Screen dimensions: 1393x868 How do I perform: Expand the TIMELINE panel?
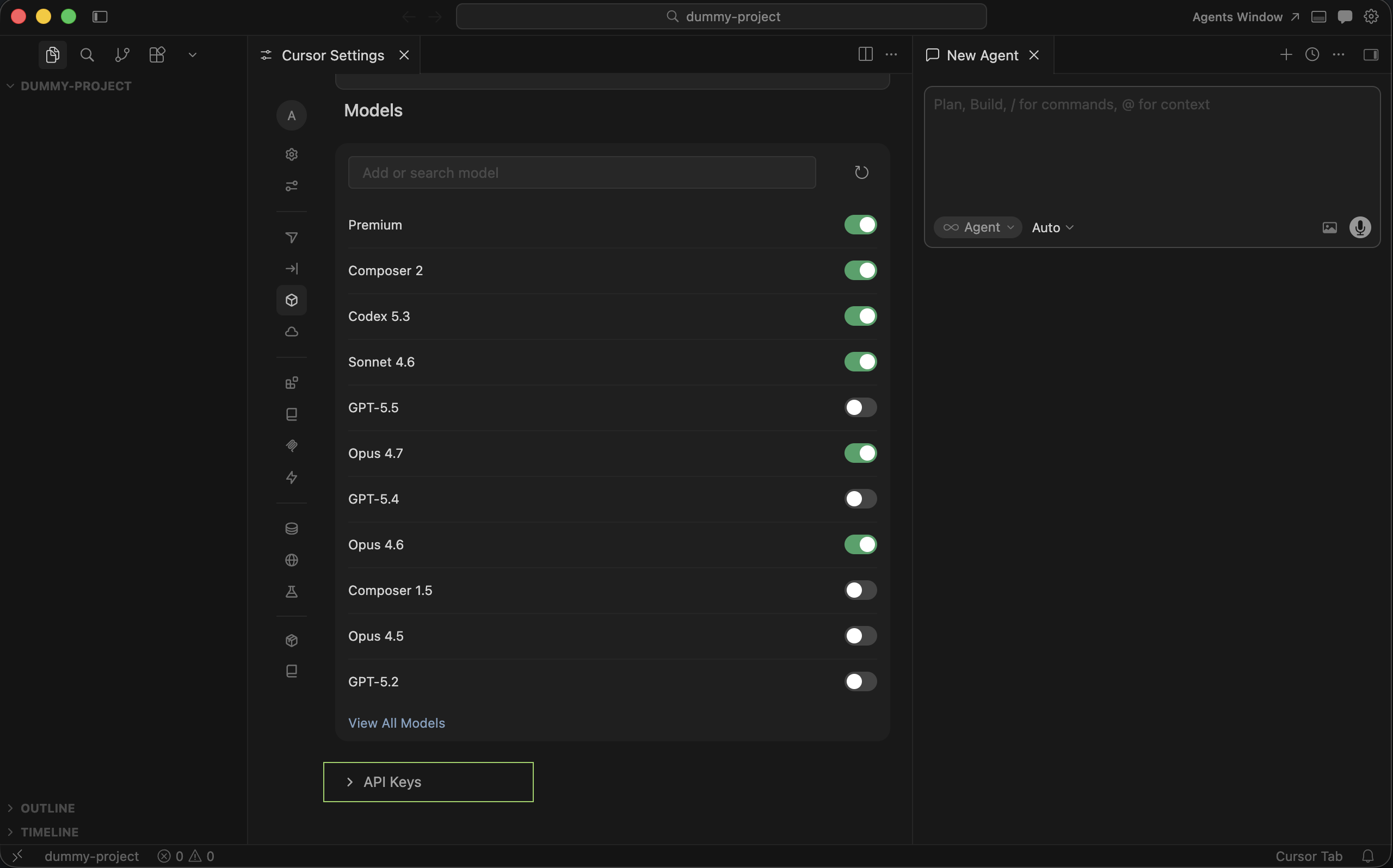click(42, 832)
